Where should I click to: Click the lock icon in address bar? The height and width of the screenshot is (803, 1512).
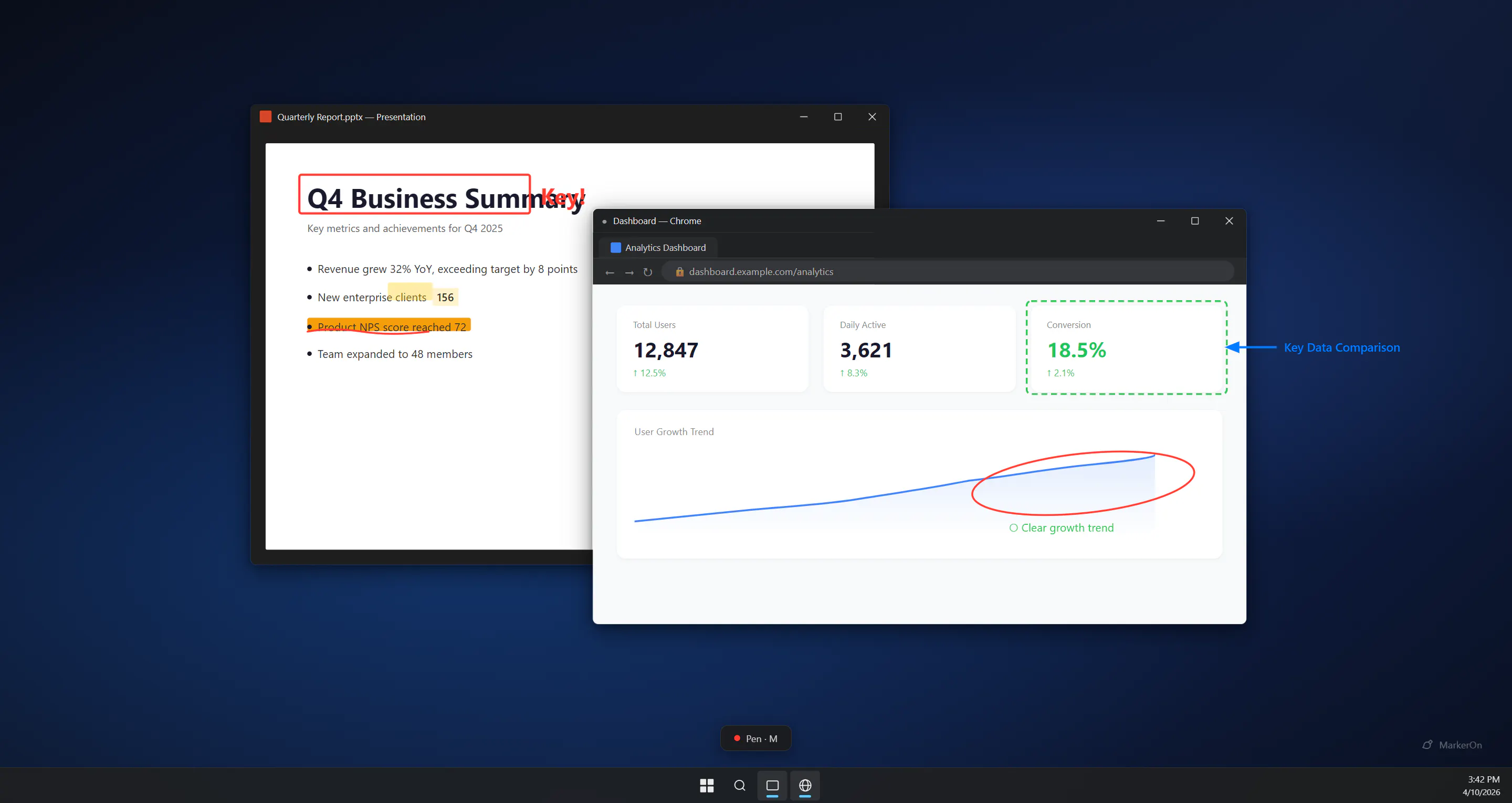point(679,272)
